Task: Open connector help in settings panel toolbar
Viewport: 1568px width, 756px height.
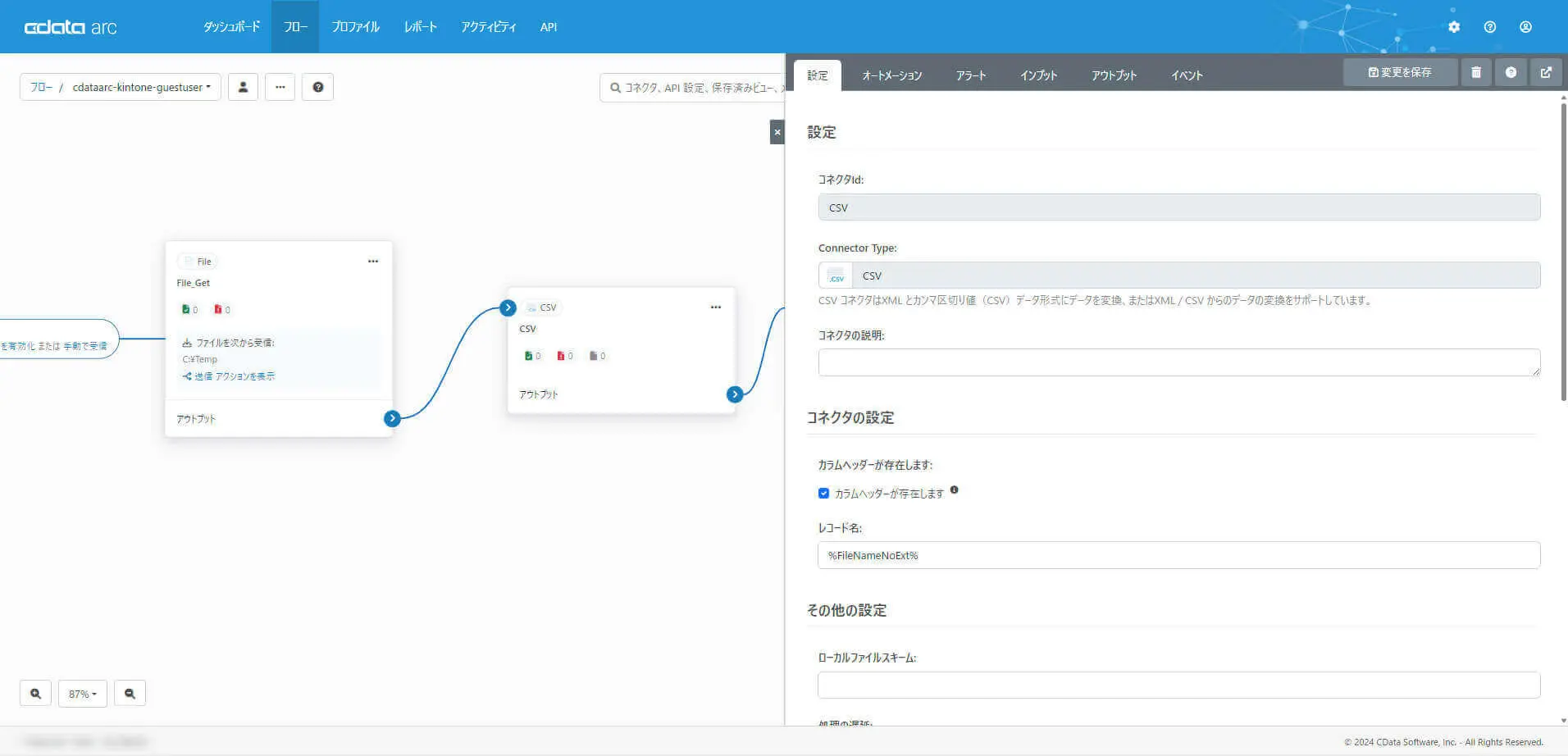Action: point(1511,72)
